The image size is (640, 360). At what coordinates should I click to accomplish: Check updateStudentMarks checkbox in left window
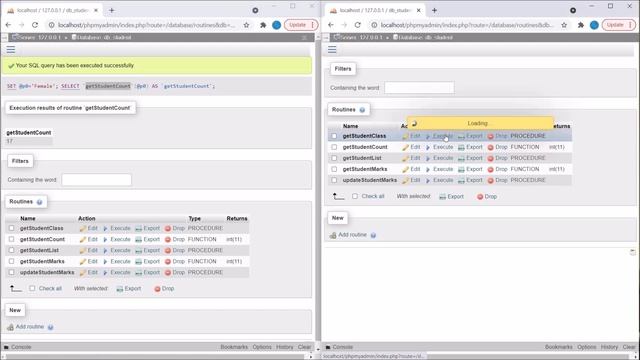tap(11, 272)
